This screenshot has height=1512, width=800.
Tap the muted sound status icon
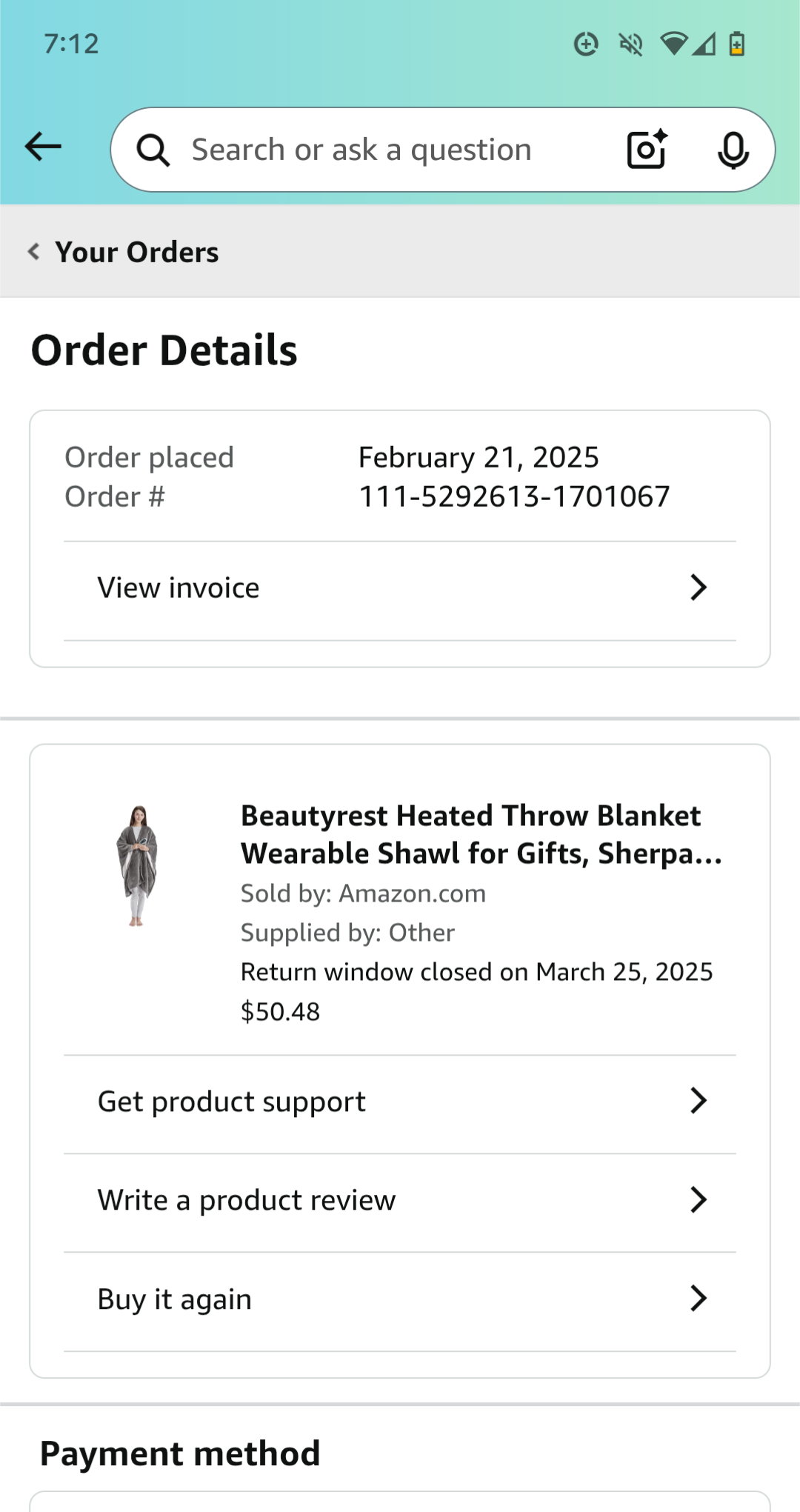(x=631, y=44)
